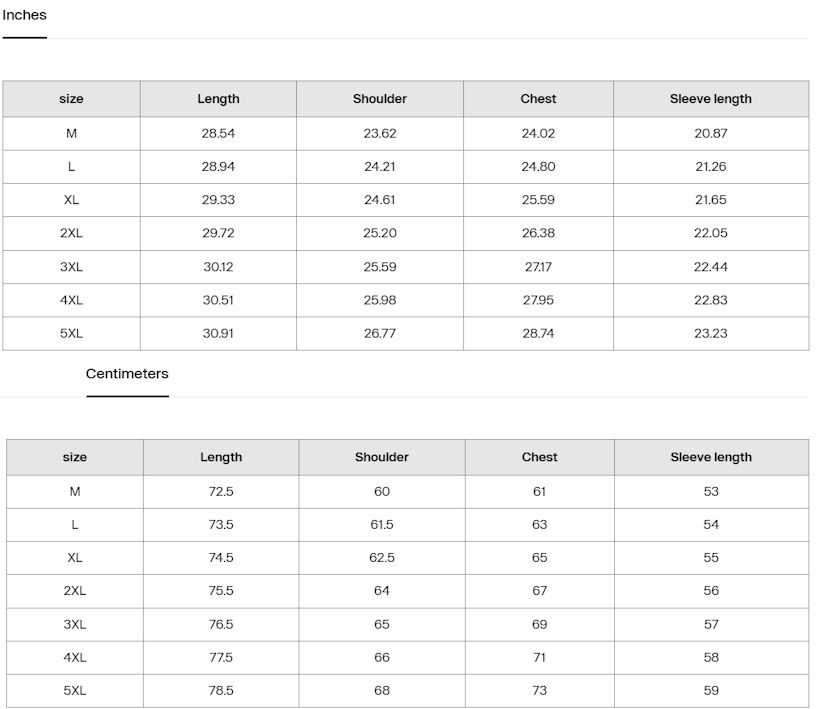
Task: Click the 28.54 length cell
Action: pyautogui.click(x=218, y=133)
